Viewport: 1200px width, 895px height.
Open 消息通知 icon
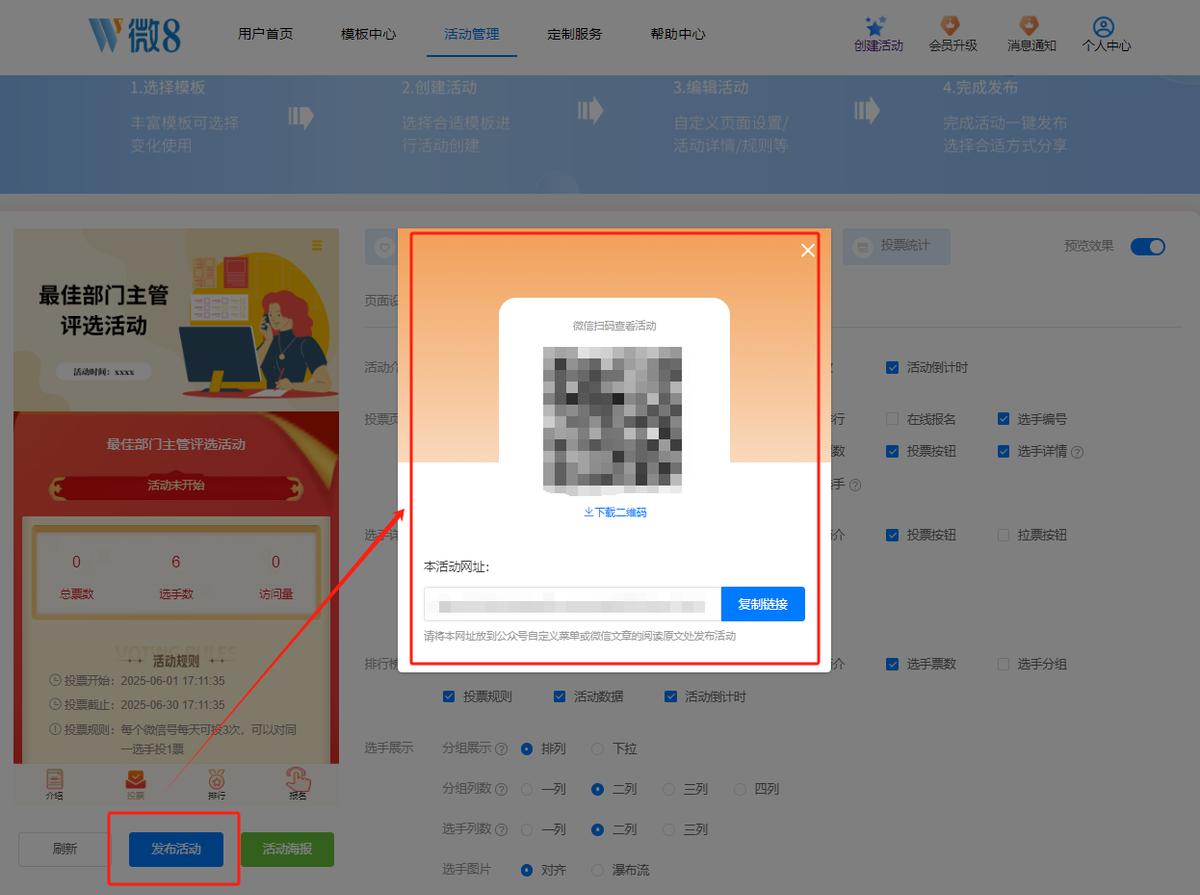[x=1029, y=26]
